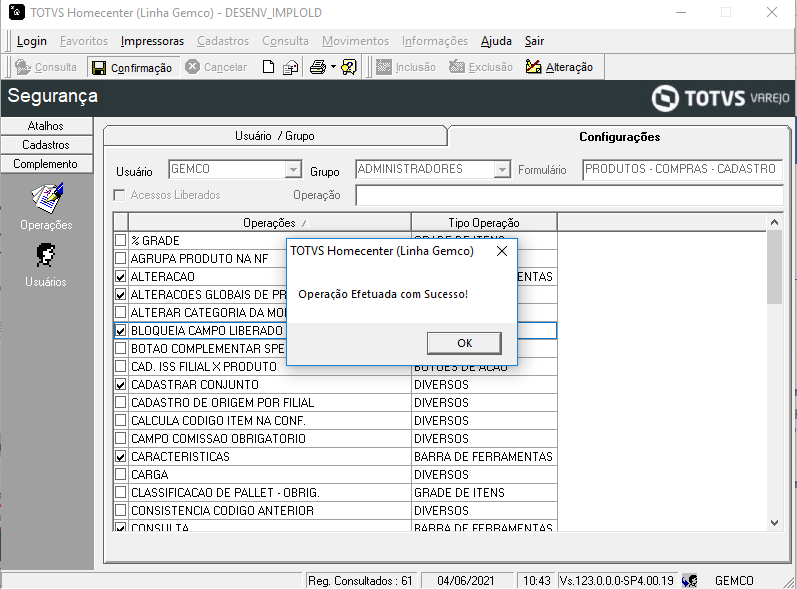Click the Vs.123.0.0.0-SP4.00.19 version text
The height and width of the screenshot is (589, 797).
tap(616, 580)
